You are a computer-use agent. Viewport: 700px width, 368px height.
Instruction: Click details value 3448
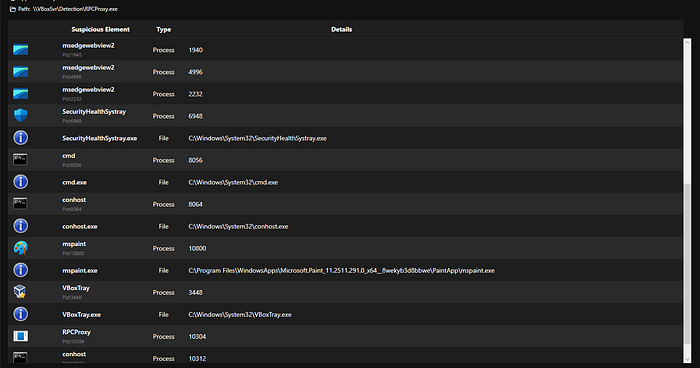tap(196, 293)
